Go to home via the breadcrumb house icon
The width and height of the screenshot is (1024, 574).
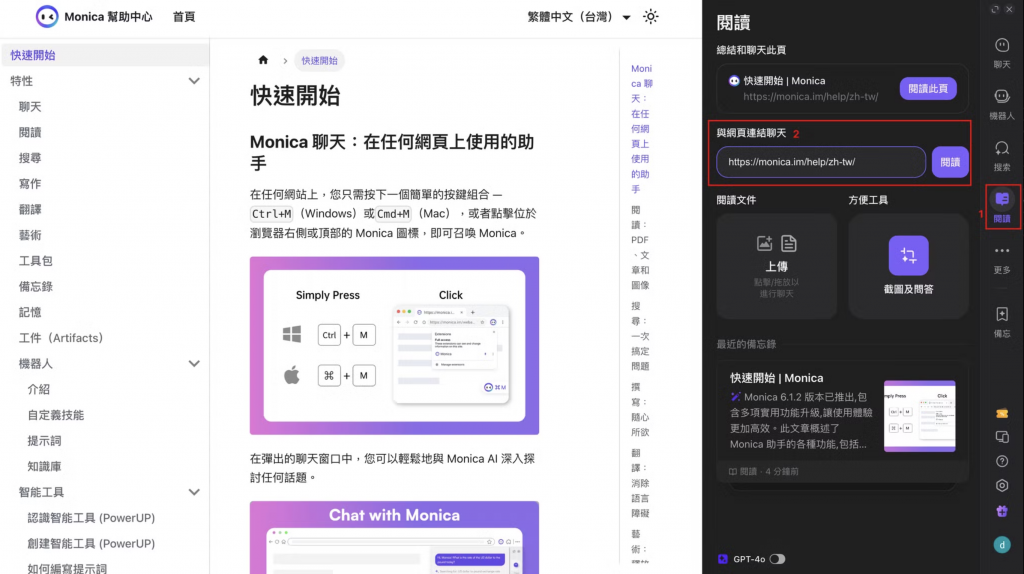coord(263,60)
